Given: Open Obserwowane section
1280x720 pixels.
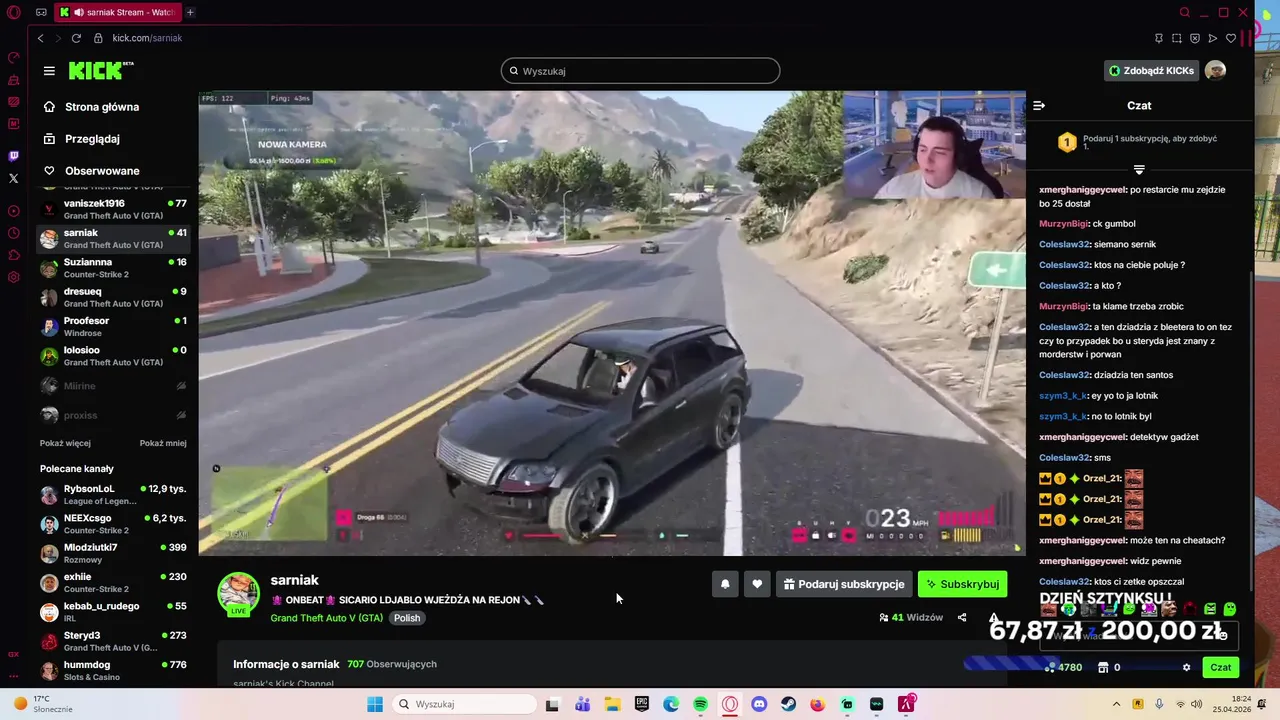Looking at the screenshot, I should 102,171.
